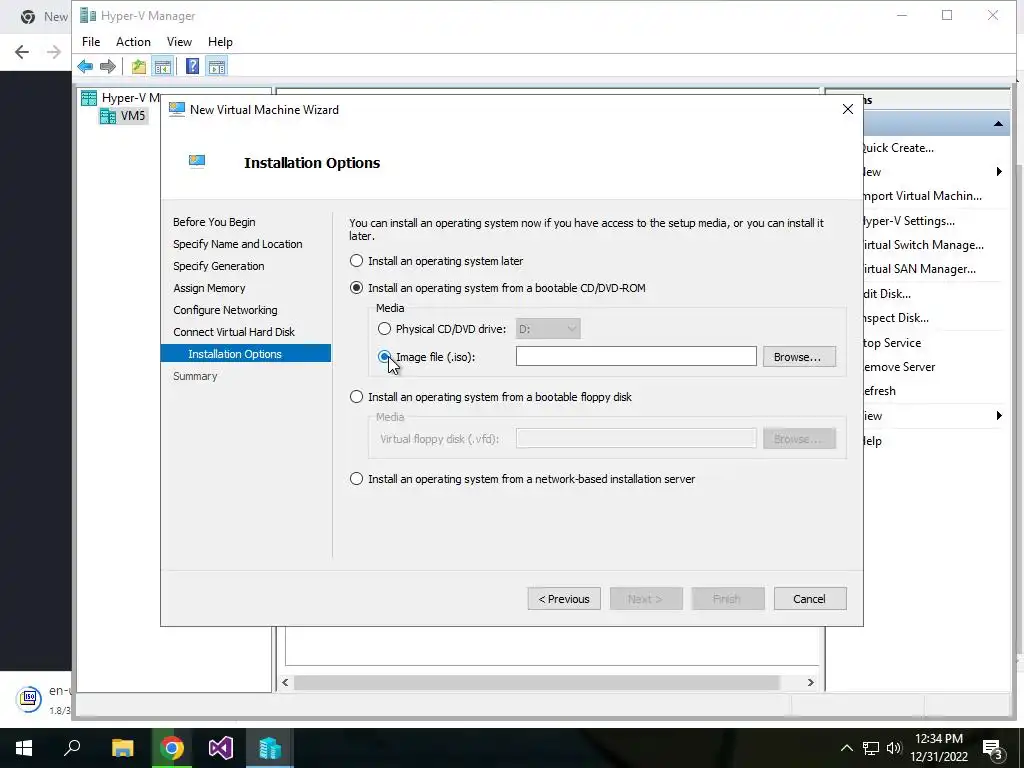Toggle the show/hide console tree toolbar icon

163,66
